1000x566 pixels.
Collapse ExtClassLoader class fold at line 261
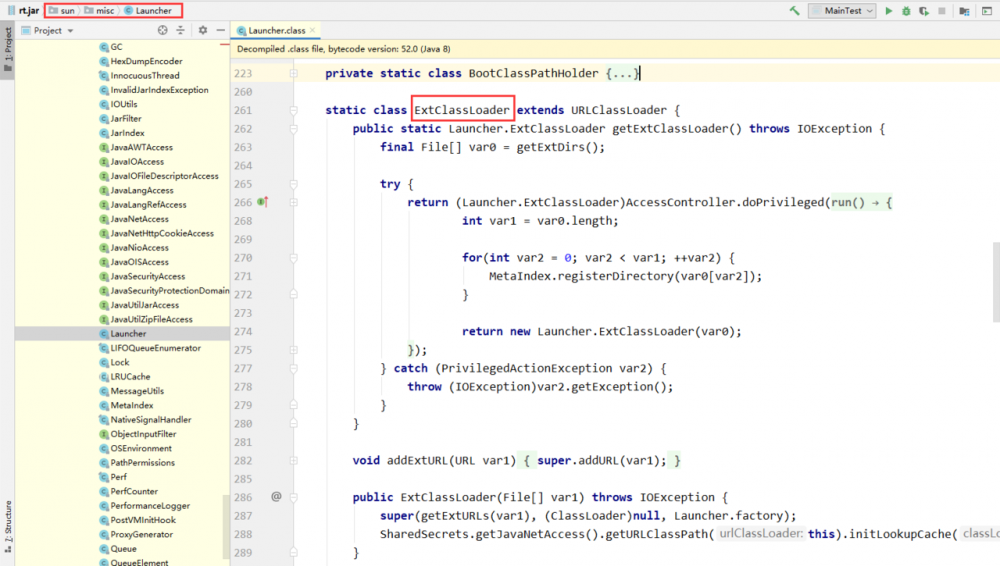coord(294,110)
